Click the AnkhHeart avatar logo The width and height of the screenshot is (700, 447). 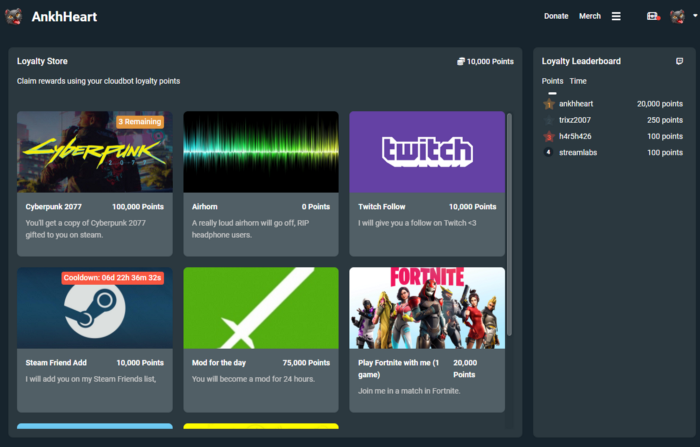[x=13, y=17]
